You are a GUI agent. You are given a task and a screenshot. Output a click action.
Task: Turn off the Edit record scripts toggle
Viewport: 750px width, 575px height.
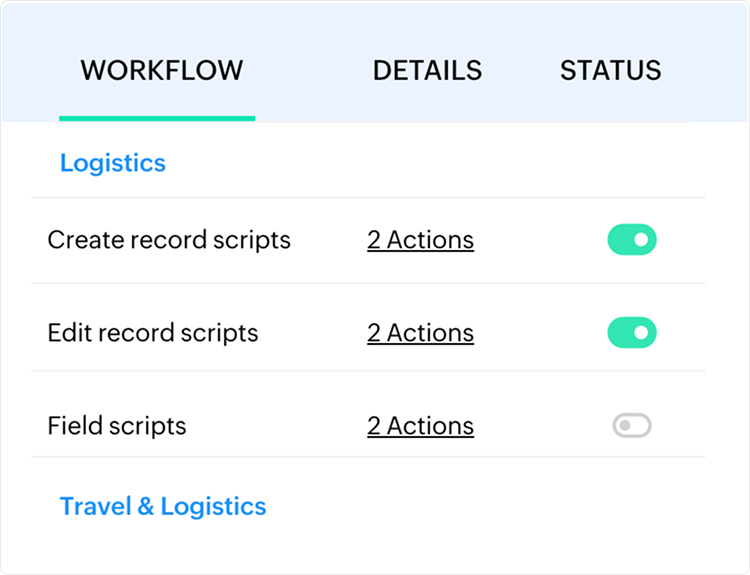click(x=632, y=333)
